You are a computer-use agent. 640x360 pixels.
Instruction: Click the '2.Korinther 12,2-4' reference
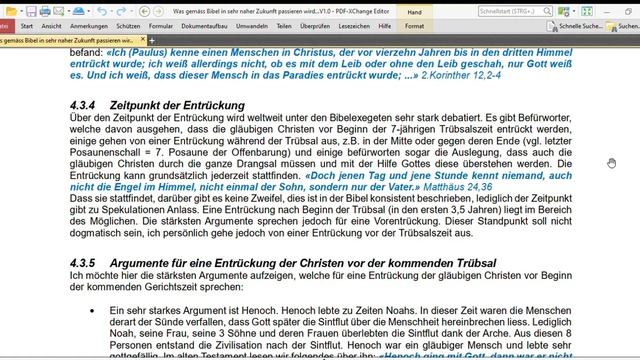pyautogui.click(x=461, y=75)
